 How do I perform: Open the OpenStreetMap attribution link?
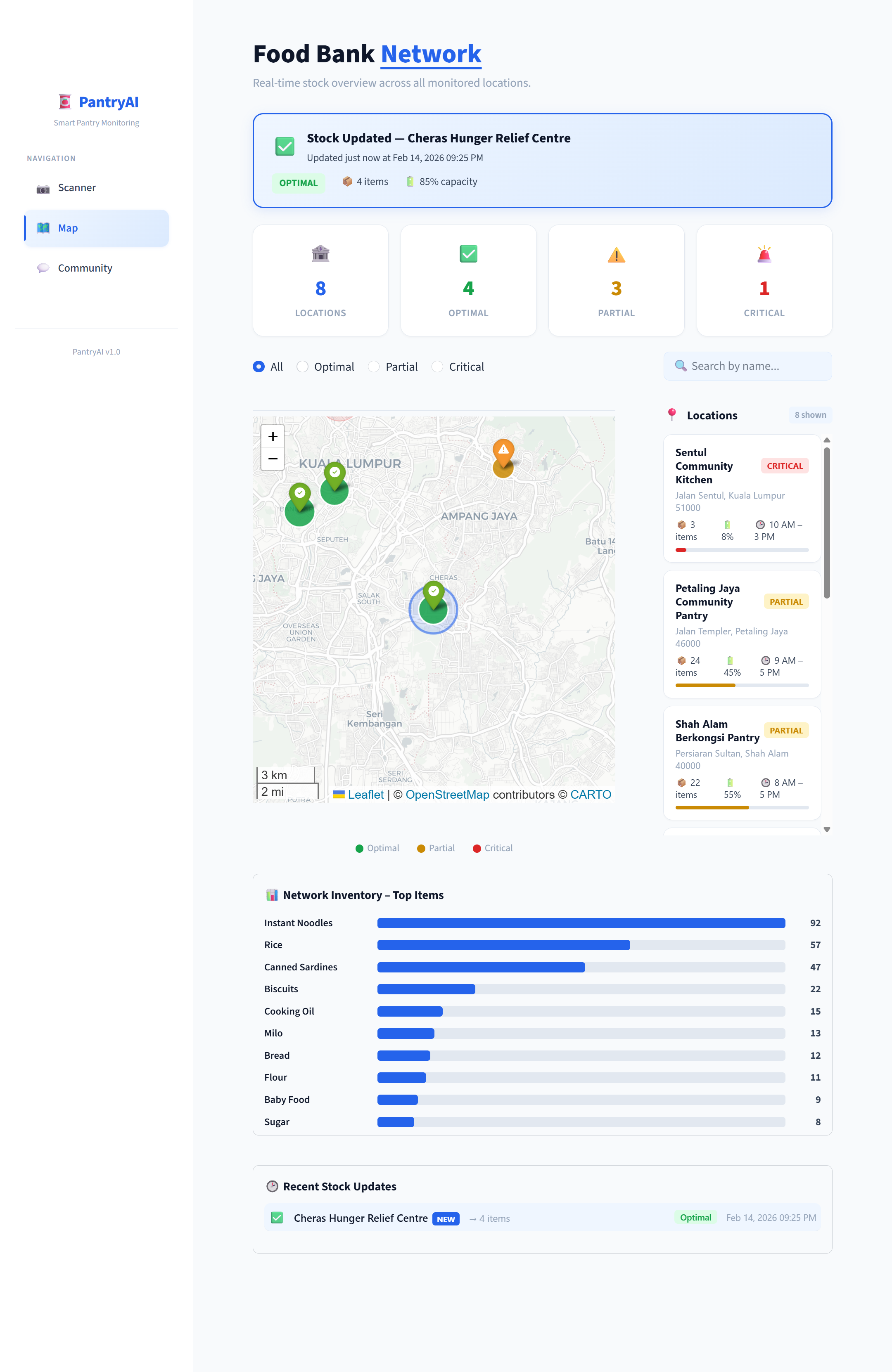pyautogui.click(x=447, y=795)
